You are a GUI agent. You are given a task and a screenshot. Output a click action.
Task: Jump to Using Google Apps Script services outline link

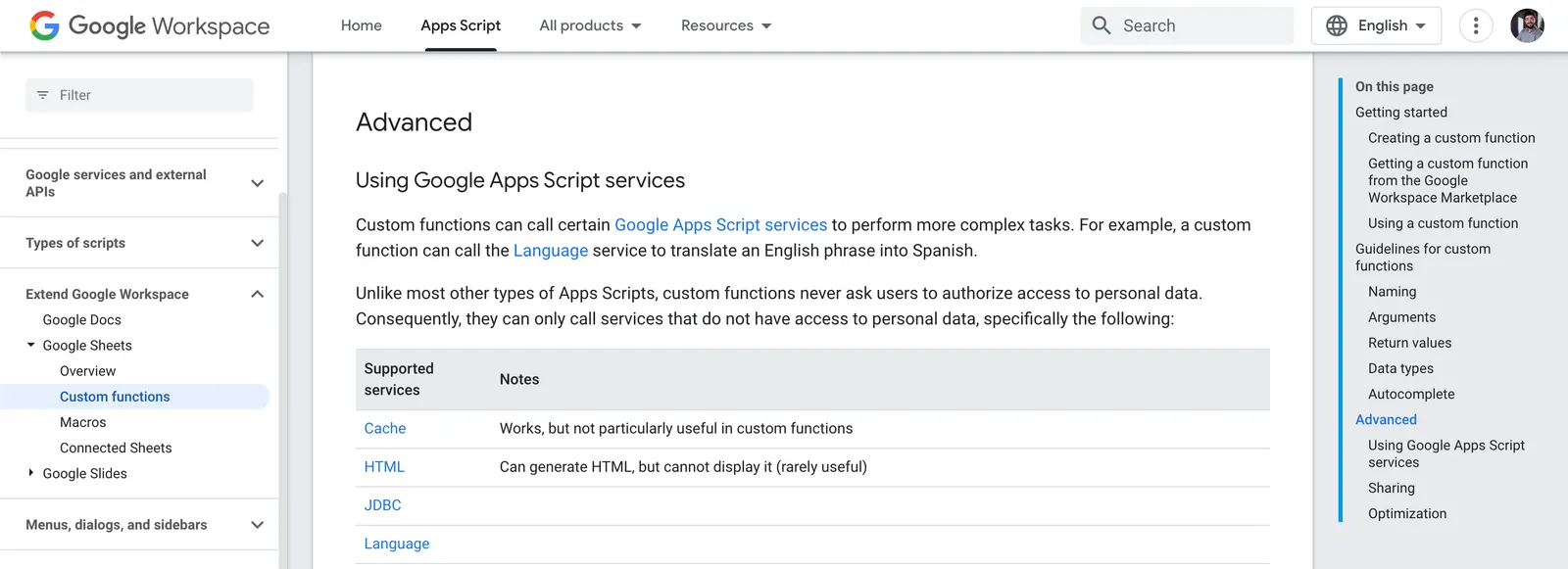pos(1446,453)
